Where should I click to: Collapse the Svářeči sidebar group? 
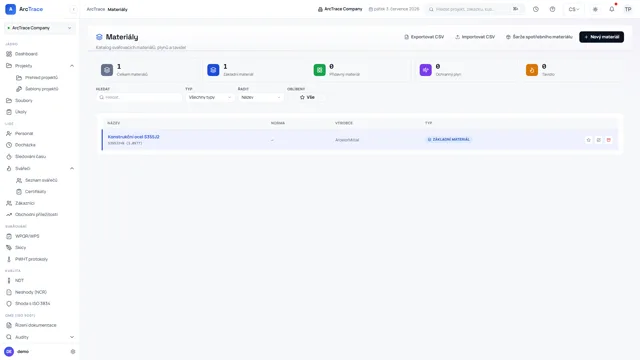72,168
